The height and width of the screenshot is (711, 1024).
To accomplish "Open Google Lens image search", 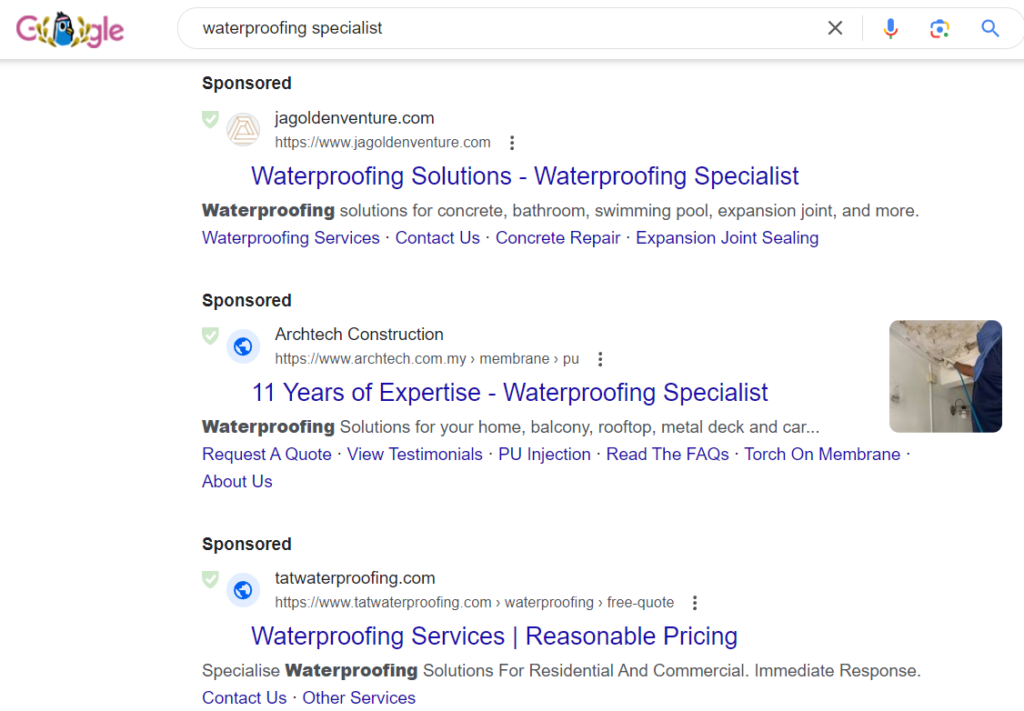I will click(x=939, y=28).
